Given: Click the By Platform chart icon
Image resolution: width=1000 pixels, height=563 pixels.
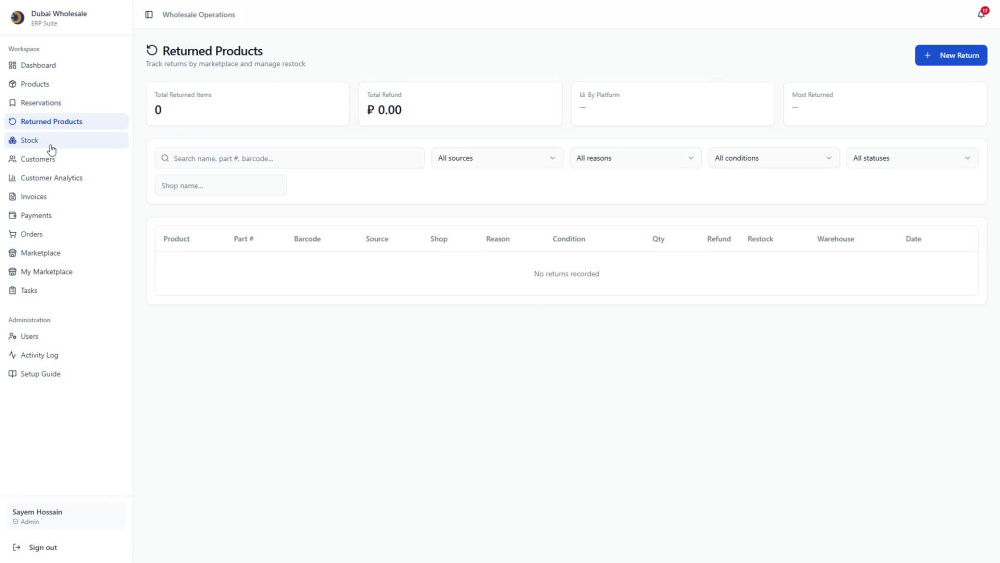Looking at the screenshot, I should [x=582, y=95].
